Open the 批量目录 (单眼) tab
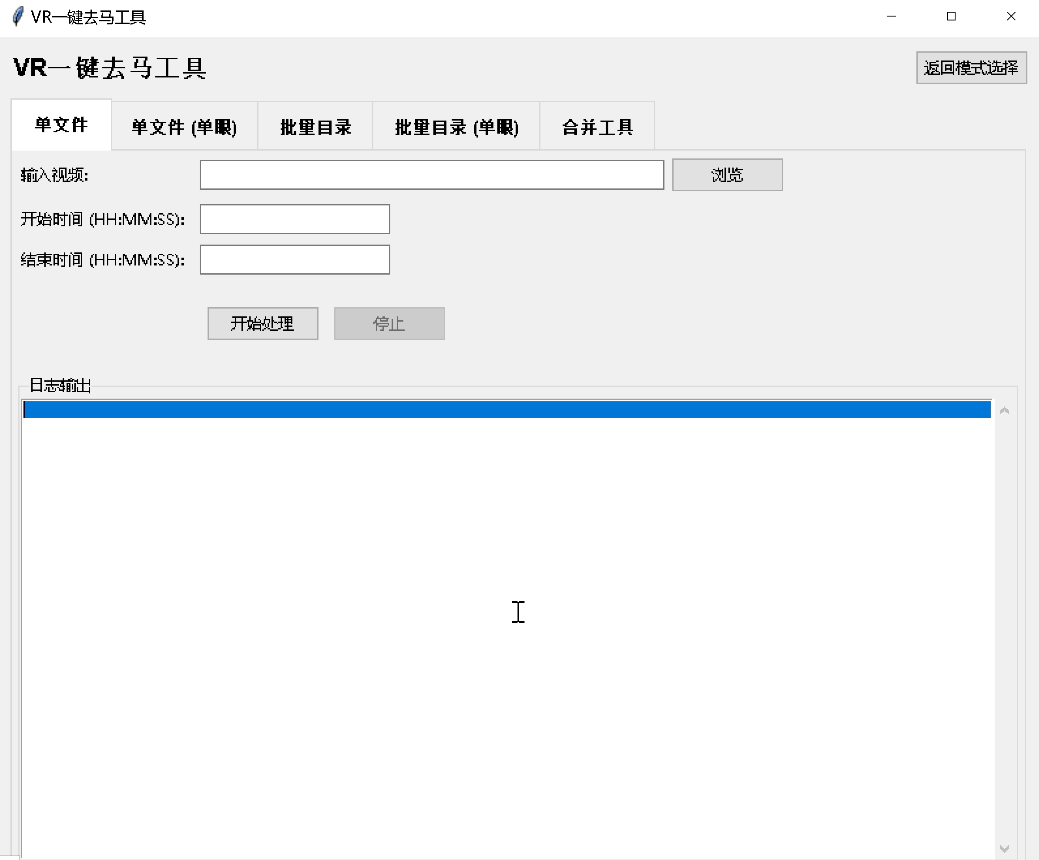The height and width of the screenshot is (860, 1039). click(x=457, y=127)
